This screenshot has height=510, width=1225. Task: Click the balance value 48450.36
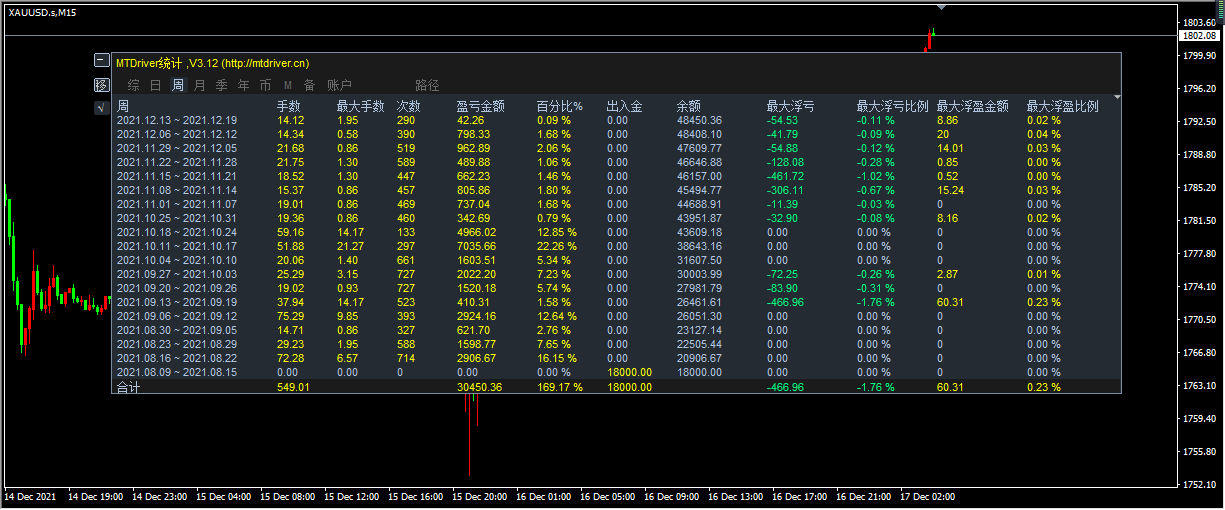coord(700,120)
